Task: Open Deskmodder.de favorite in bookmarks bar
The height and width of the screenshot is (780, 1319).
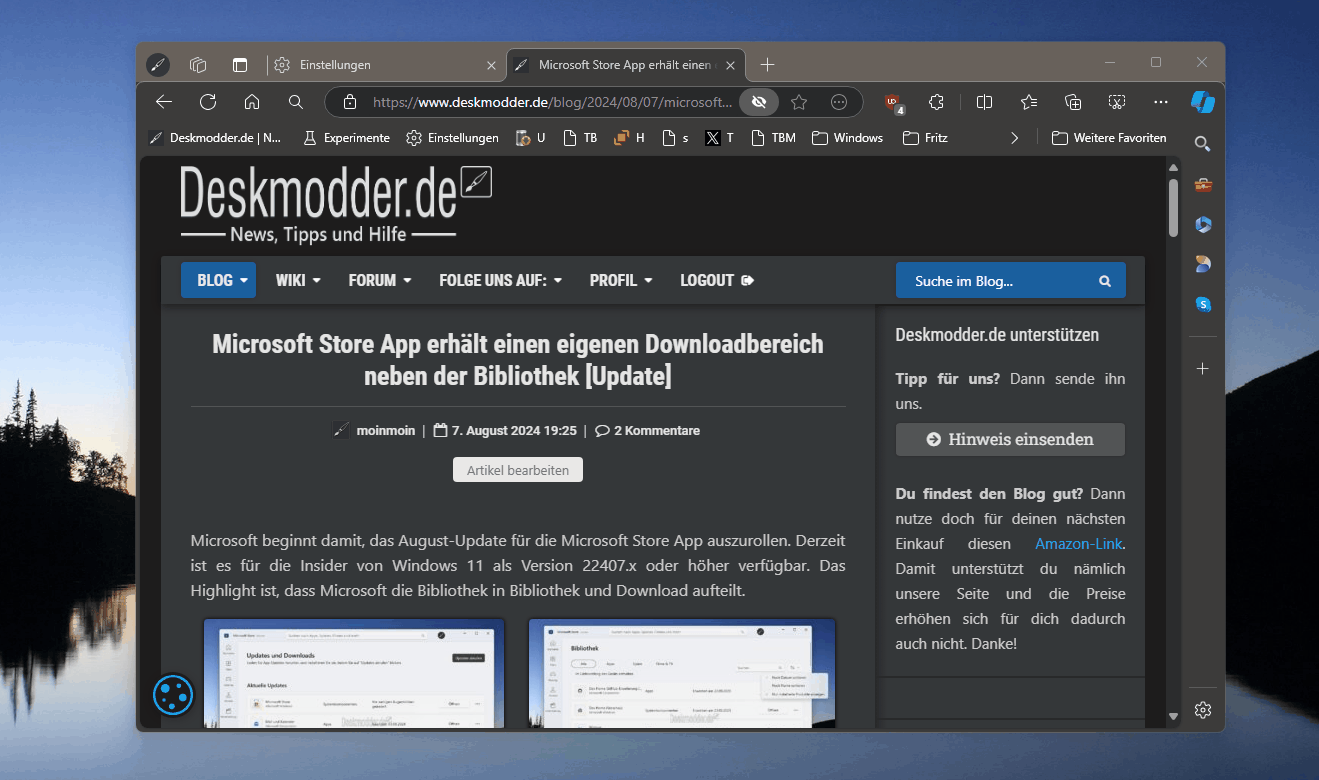Action: click(x=215, y=138)
